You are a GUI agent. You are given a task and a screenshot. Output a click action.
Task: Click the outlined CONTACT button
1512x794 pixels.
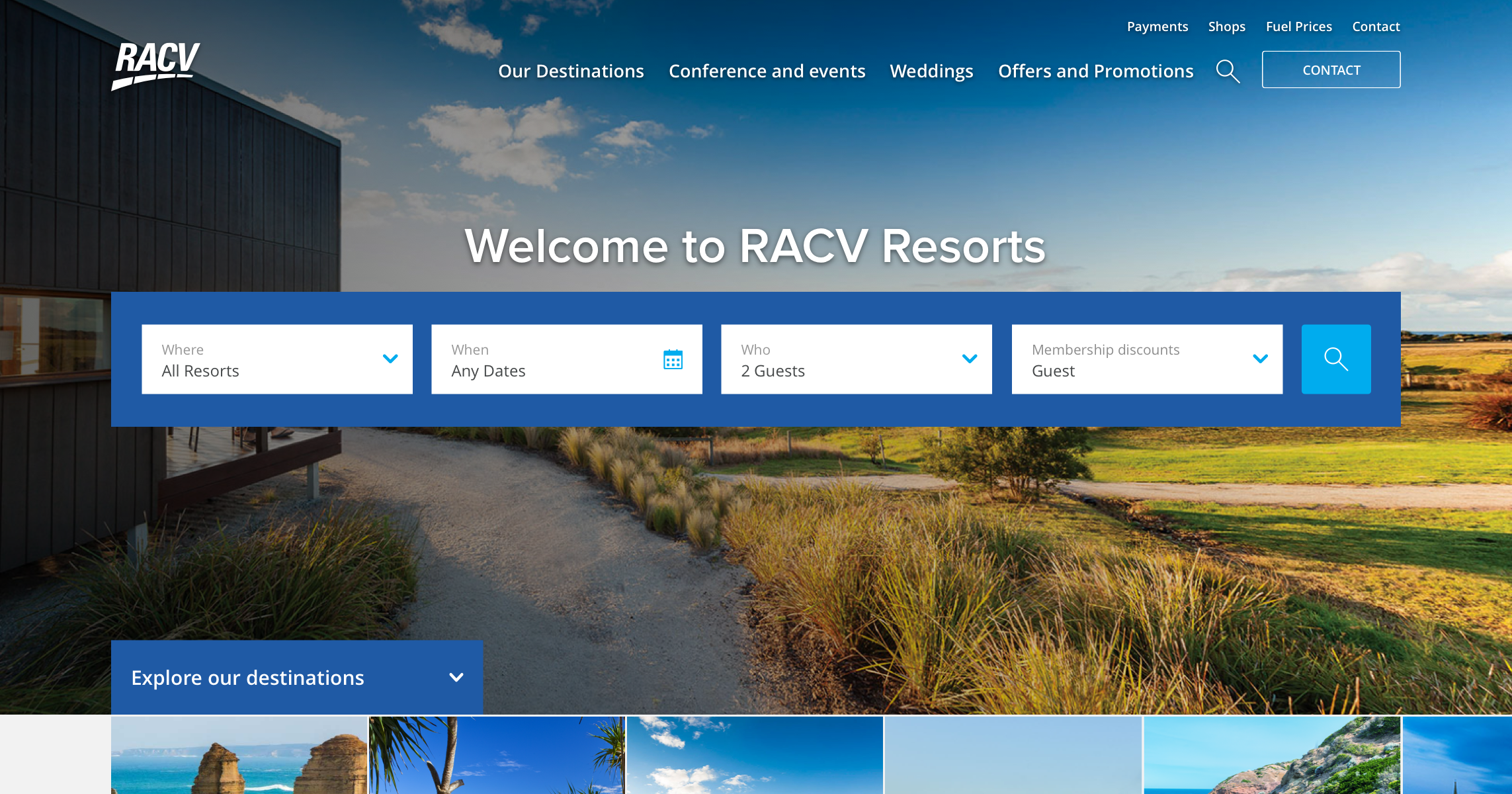pos(1331,69)
